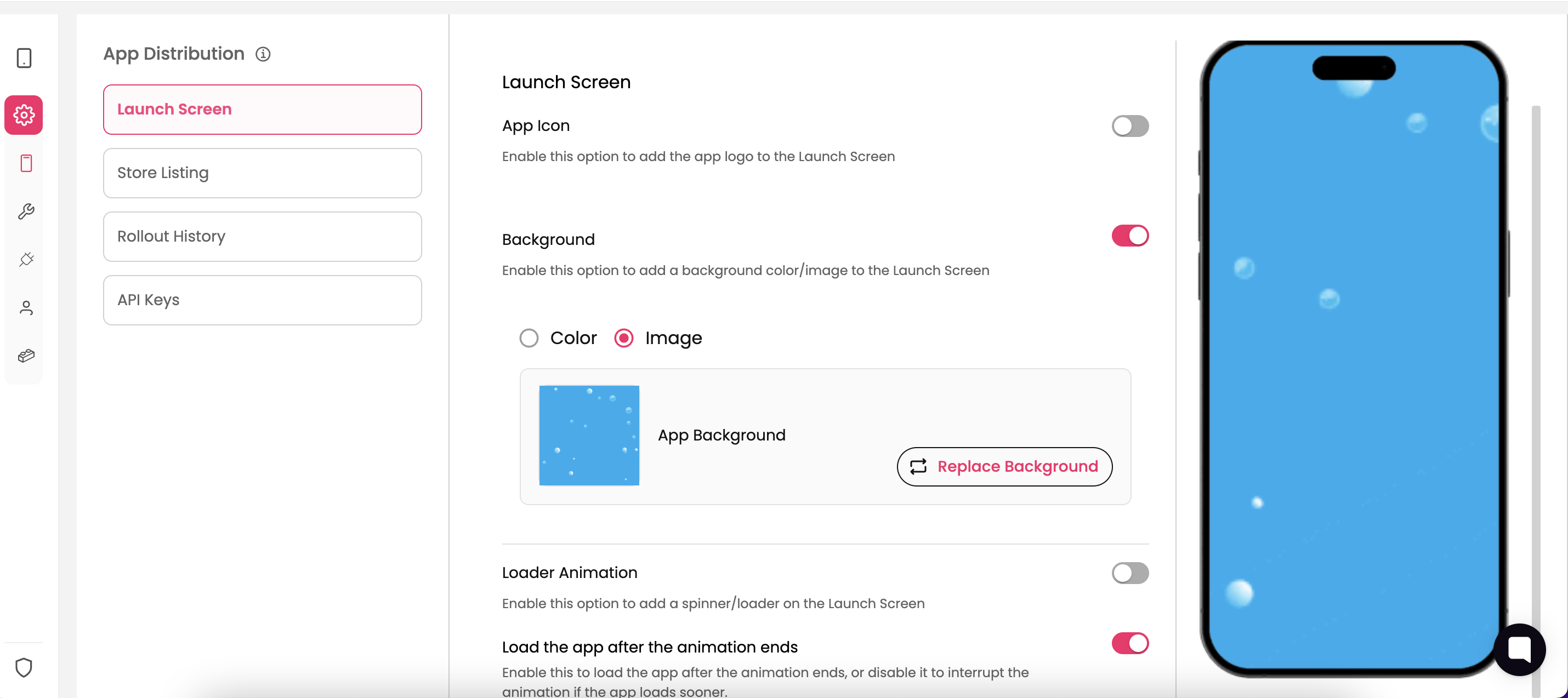
Task: Open the wrench tools sidebar icon
Action: (x=26, y=211)
